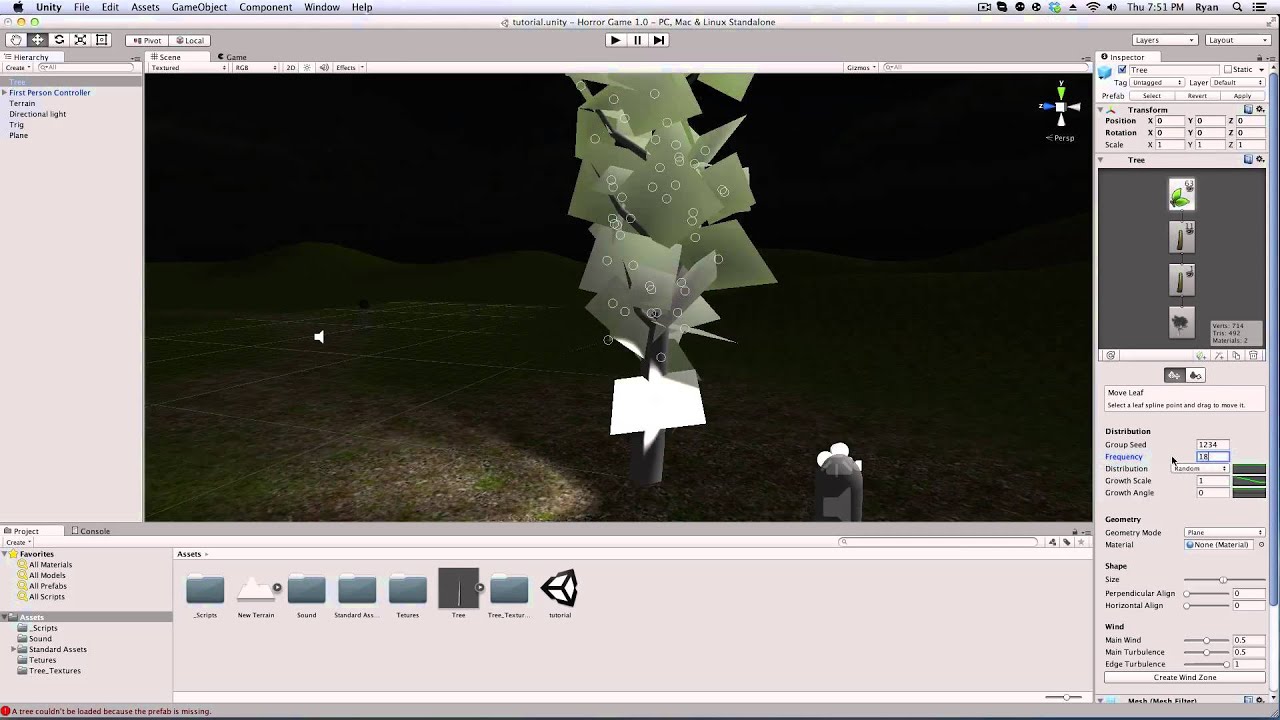Click the Growth Scale curve swatch
Image resolution: width=1280 pixels, height=720 pixels.
point(1249,481)
